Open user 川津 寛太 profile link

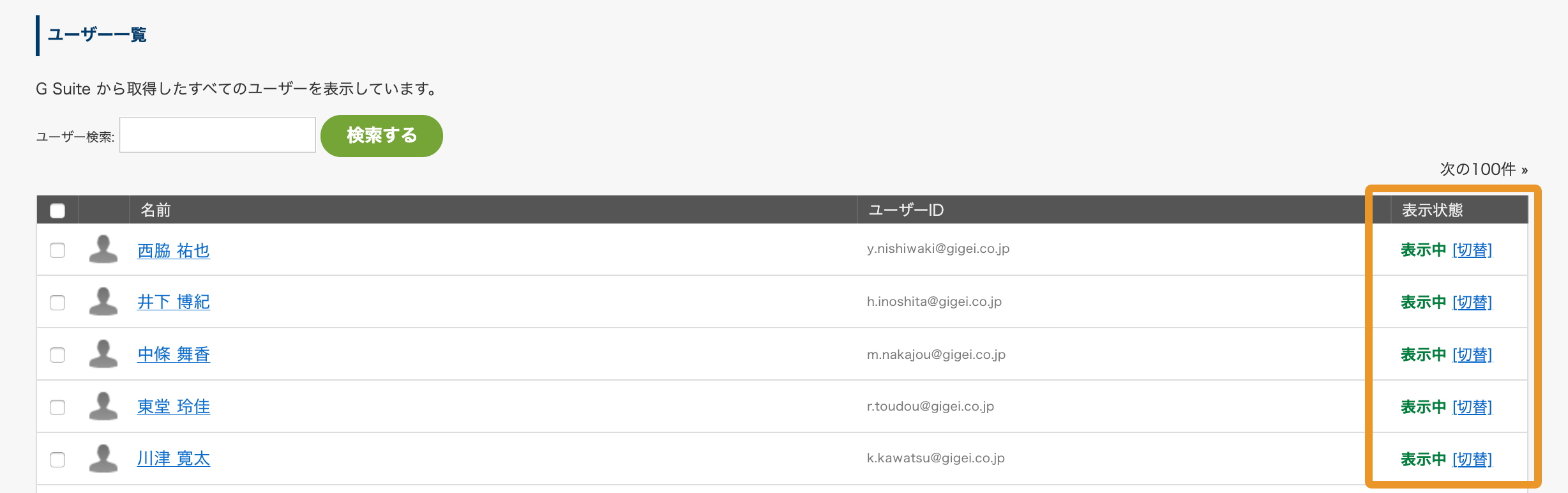coord(174,459)
